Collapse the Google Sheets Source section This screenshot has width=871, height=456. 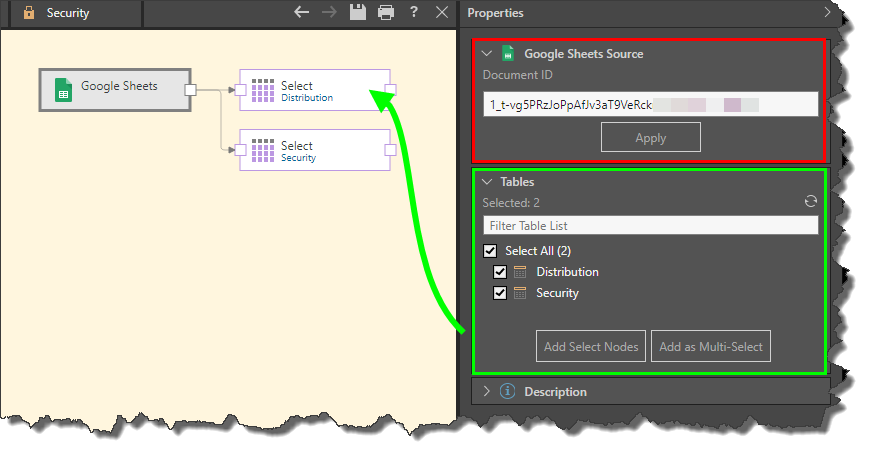click(487, 54)
